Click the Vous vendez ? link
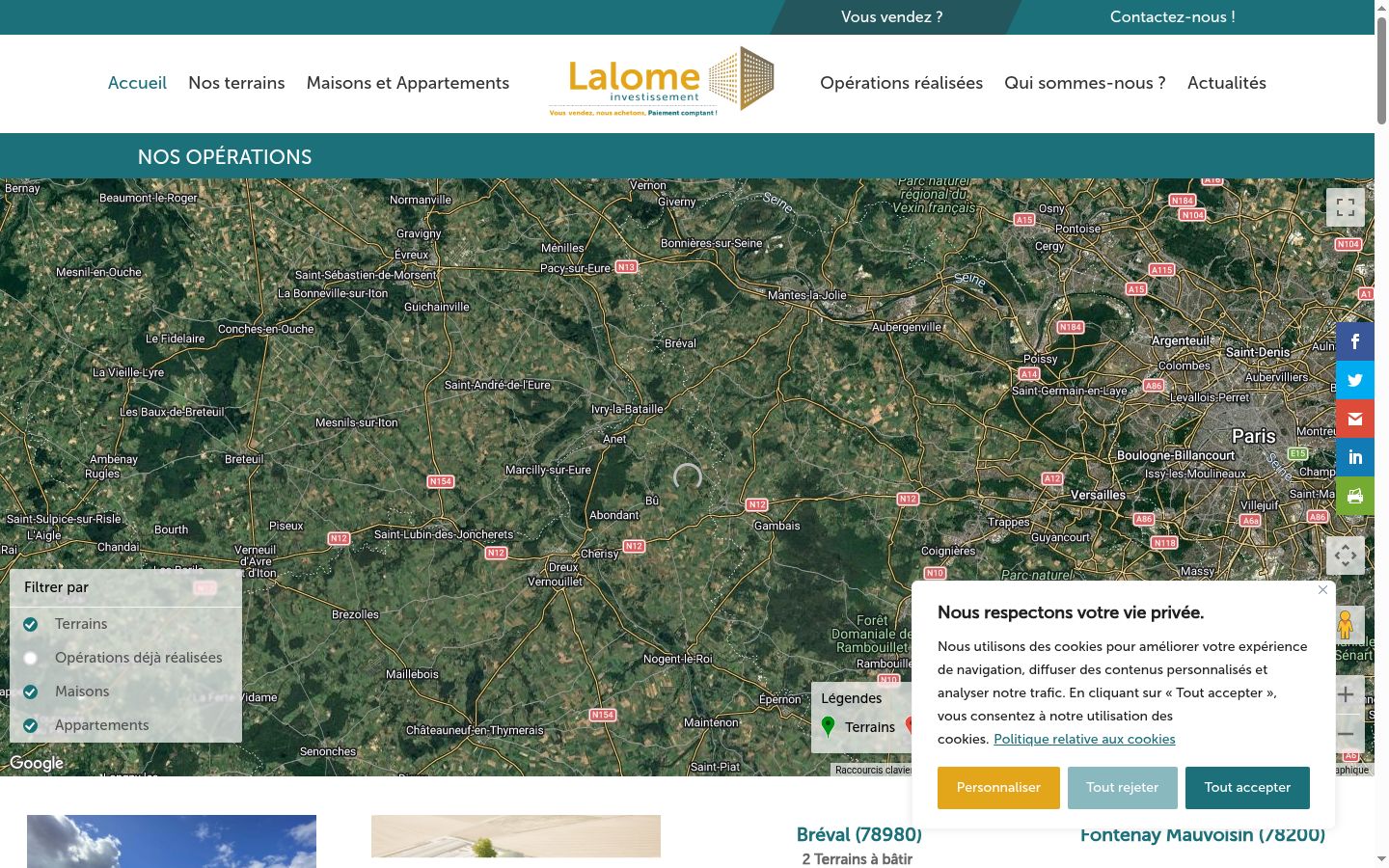The width and height of the screenshot is (1389, 868). click(x=892, y=16)
